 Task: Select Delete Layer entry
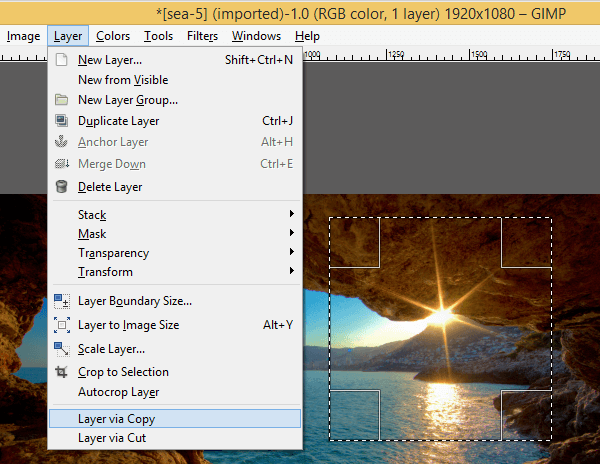175,187
